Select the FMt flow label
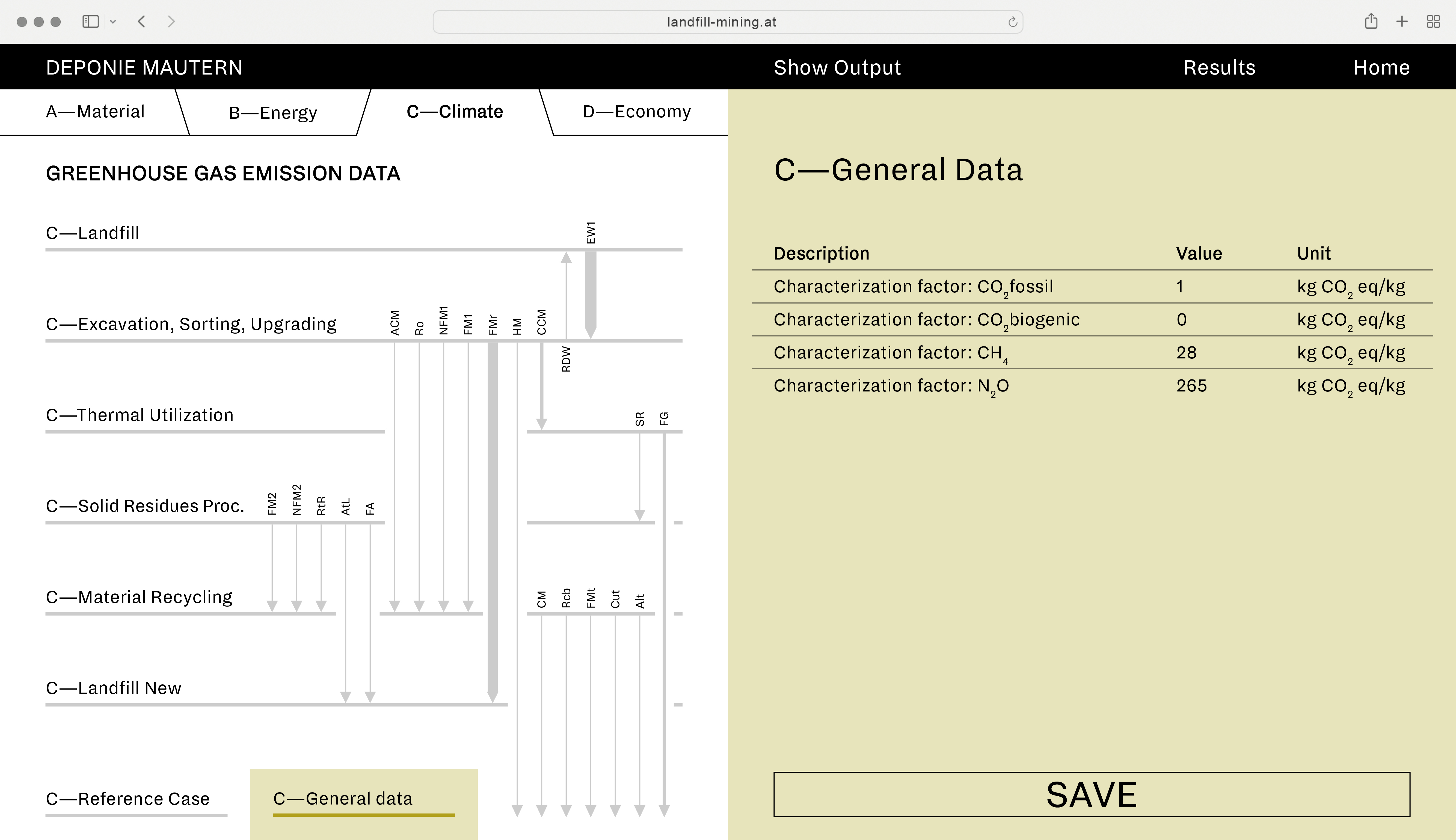Image resolution: width=1456 pixels, height=840 pixels. 590,598
